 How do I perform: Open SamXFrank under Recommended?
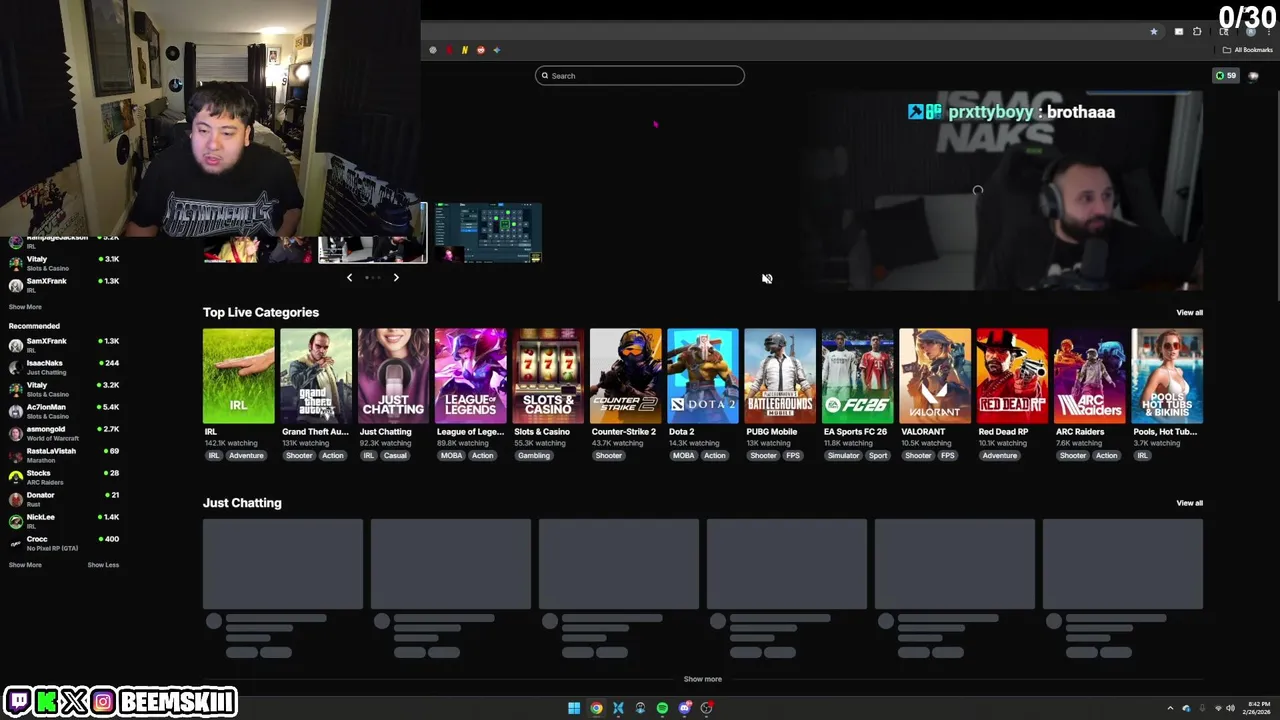tap(64, 345)
